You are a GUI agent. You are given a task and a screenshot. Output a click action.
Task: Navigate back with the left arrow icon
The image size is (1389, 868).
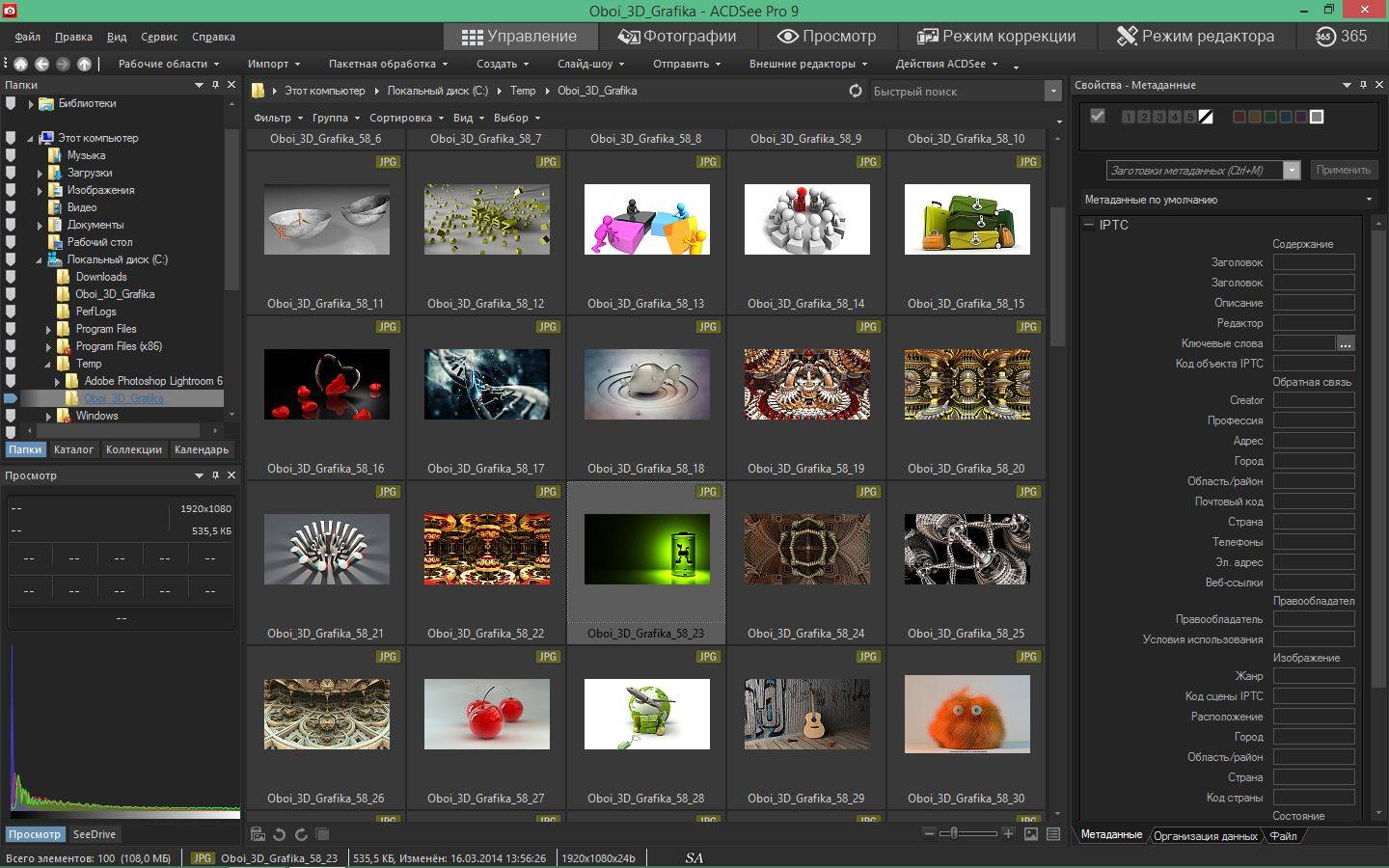click(x=41, y=64)
